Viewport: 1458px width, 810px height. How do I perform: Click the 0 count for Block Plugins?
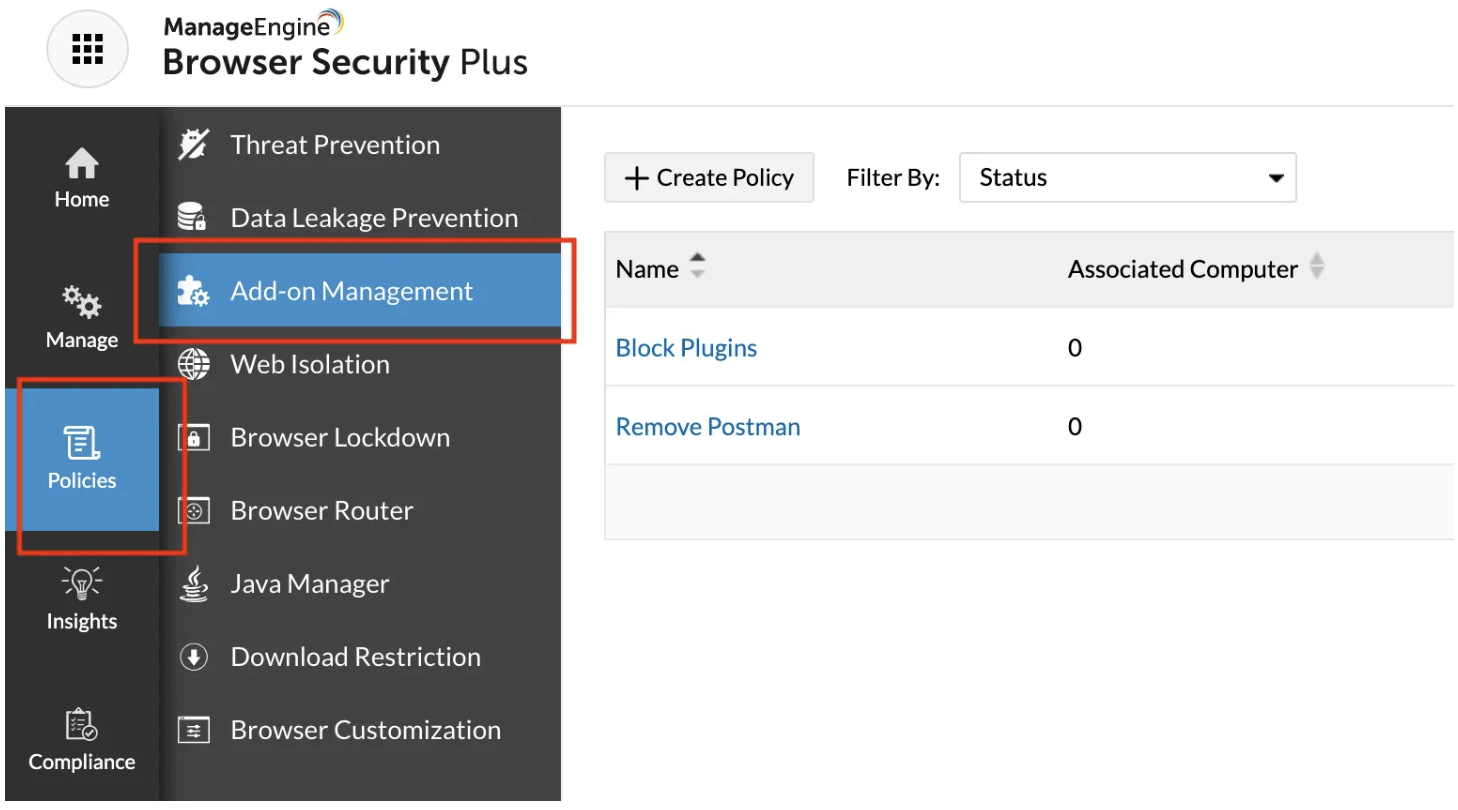click(x=1075, y=348)
